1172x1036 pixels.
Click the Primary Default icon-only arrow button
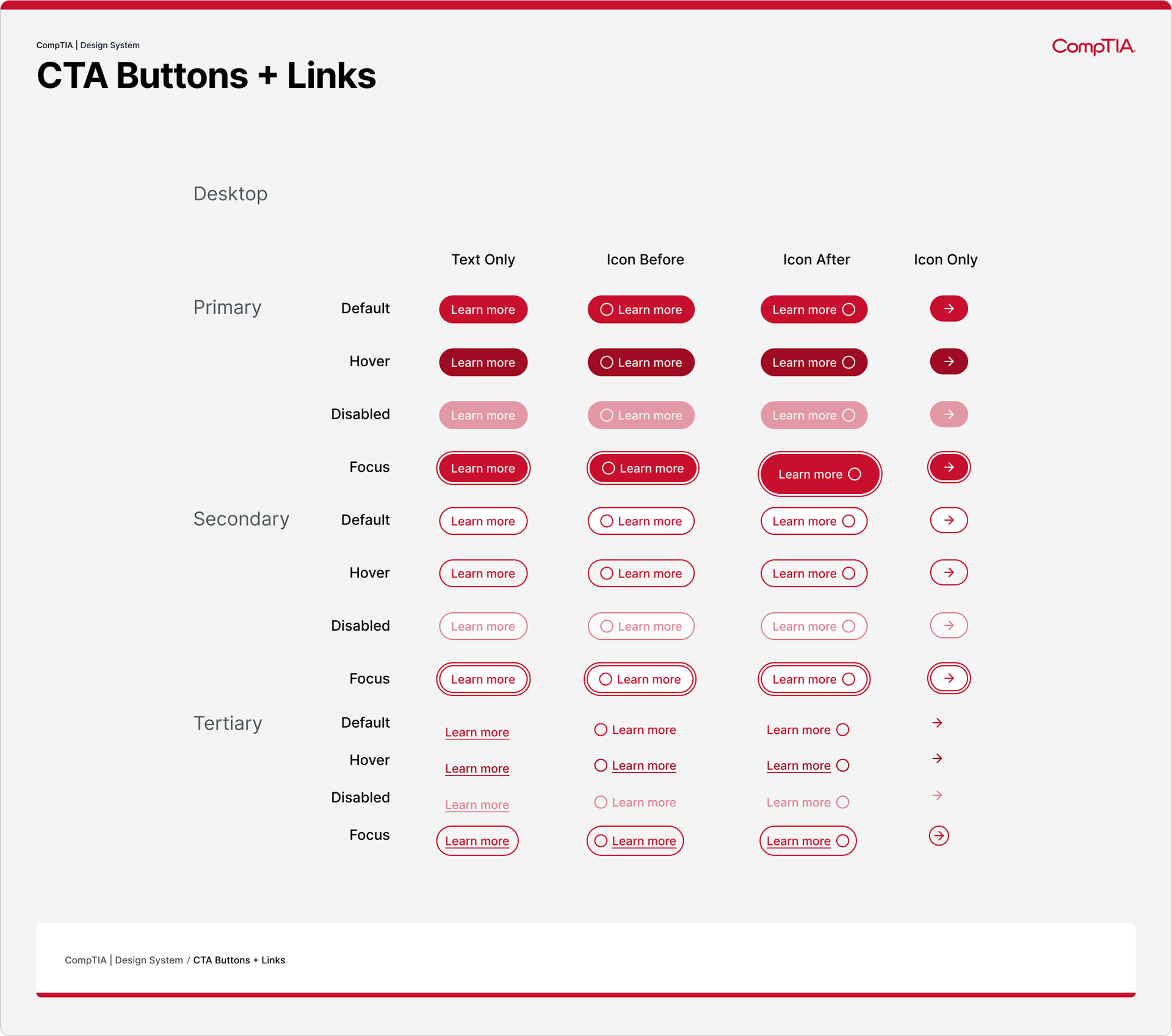click(x=949, y=309)
